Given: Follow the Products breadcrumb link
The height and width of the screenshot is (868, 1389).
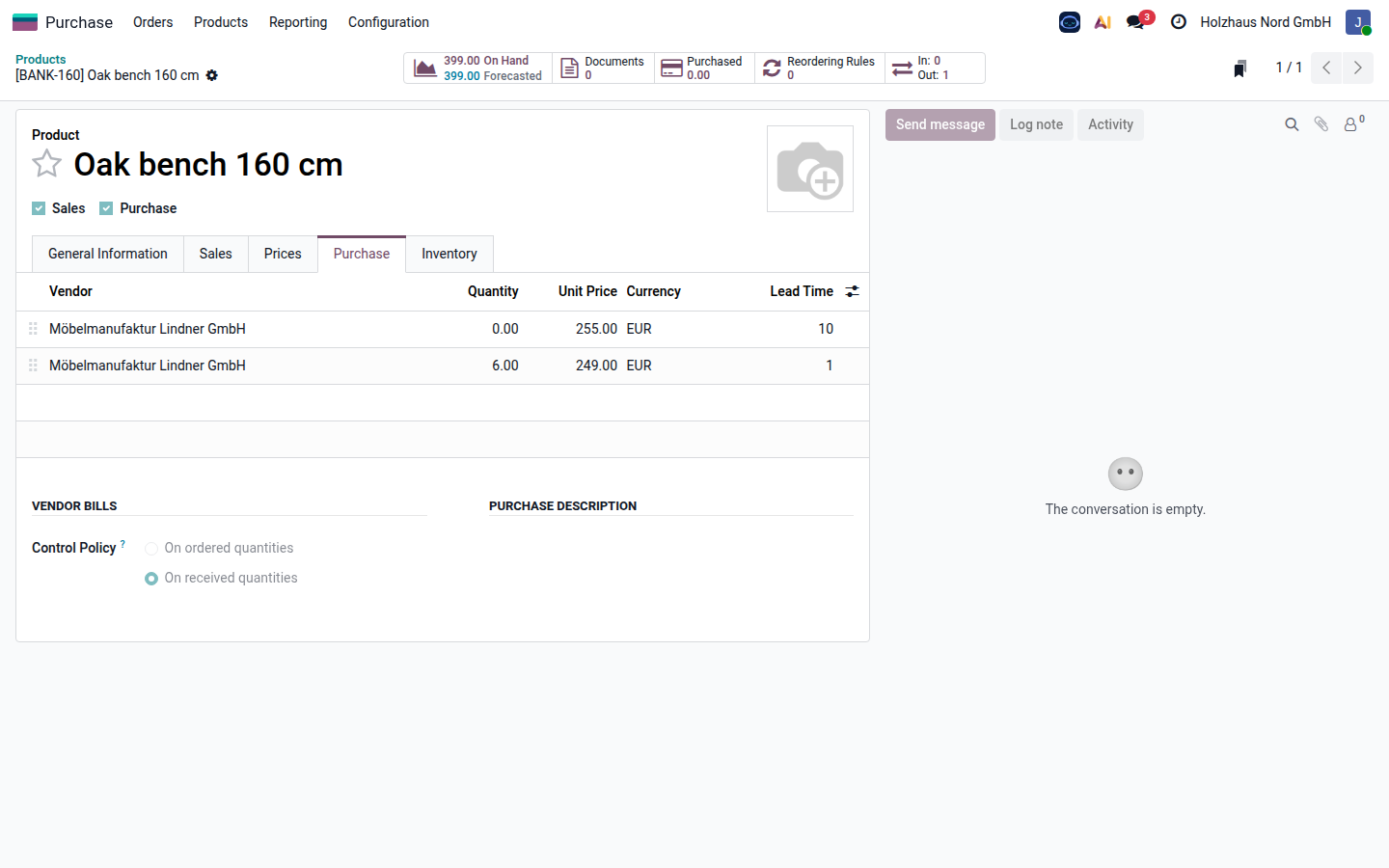Looking at the screenshot, I should tap(41, 59).
